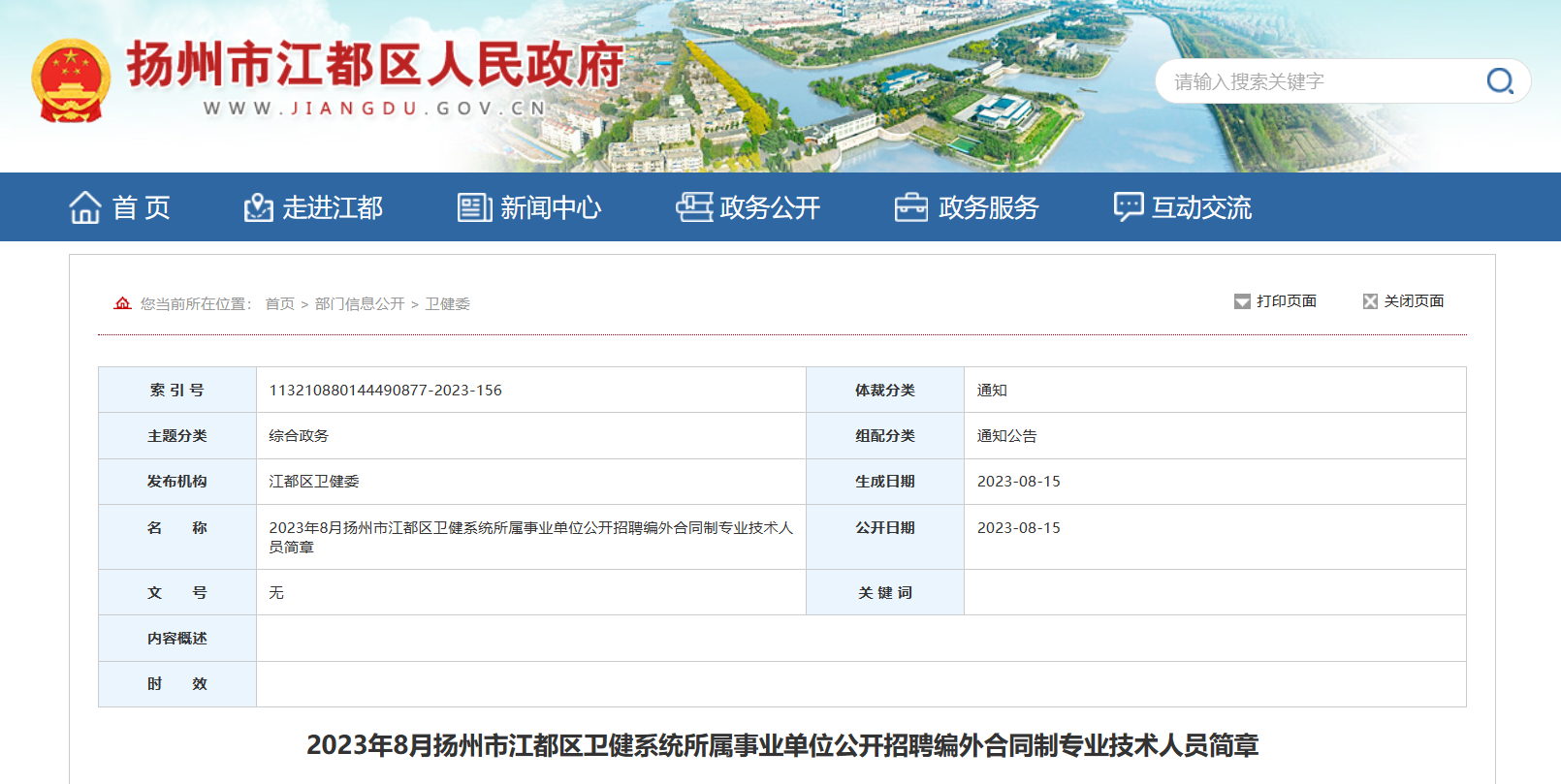The image size is (1561, 784).
Task: Click the national emblem logo
Action: pyautogui.click(x=71, y=80)
